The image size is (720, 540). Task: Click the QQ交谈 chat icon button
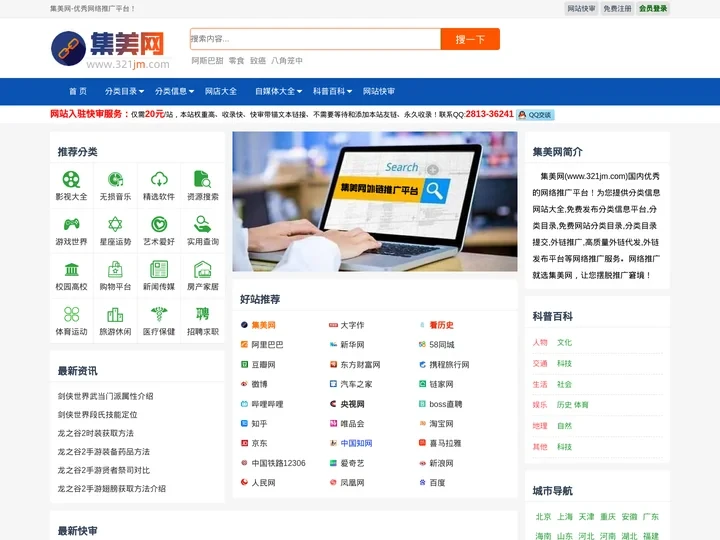tap(535, 115)
